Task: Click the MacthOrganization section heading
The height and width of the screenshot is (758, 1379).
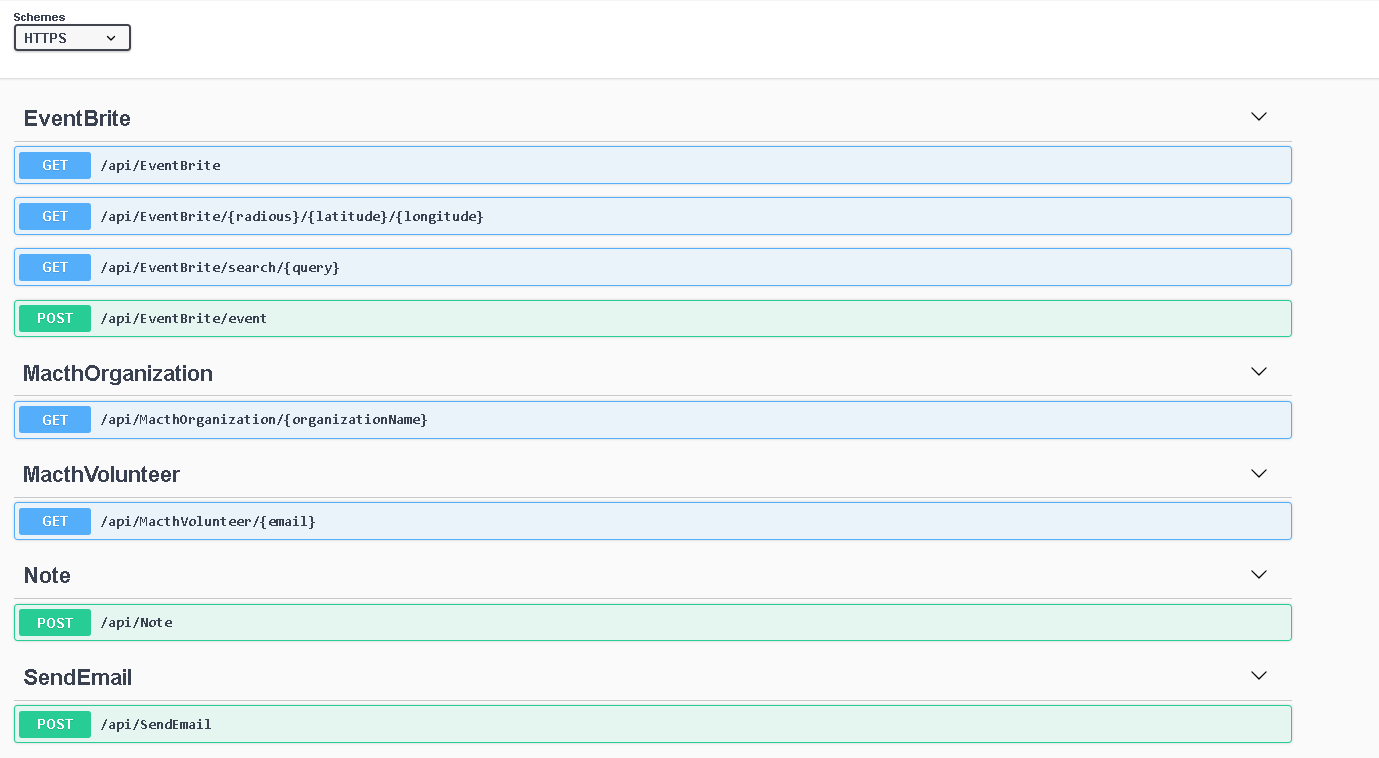Action: (x=118, y=373)
